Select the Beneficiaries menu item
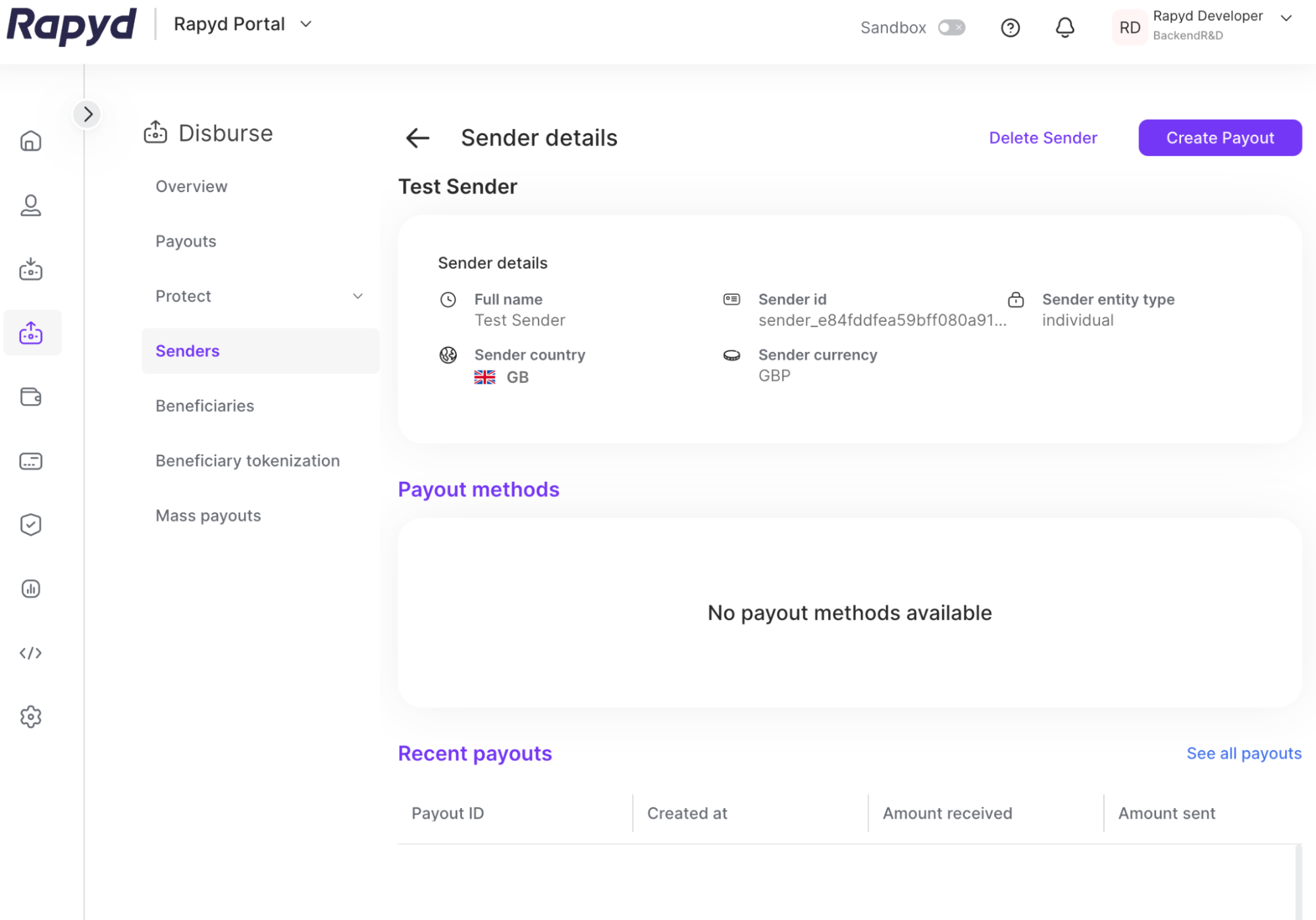This screenshot has width=1316, height=920. (204, 405)
